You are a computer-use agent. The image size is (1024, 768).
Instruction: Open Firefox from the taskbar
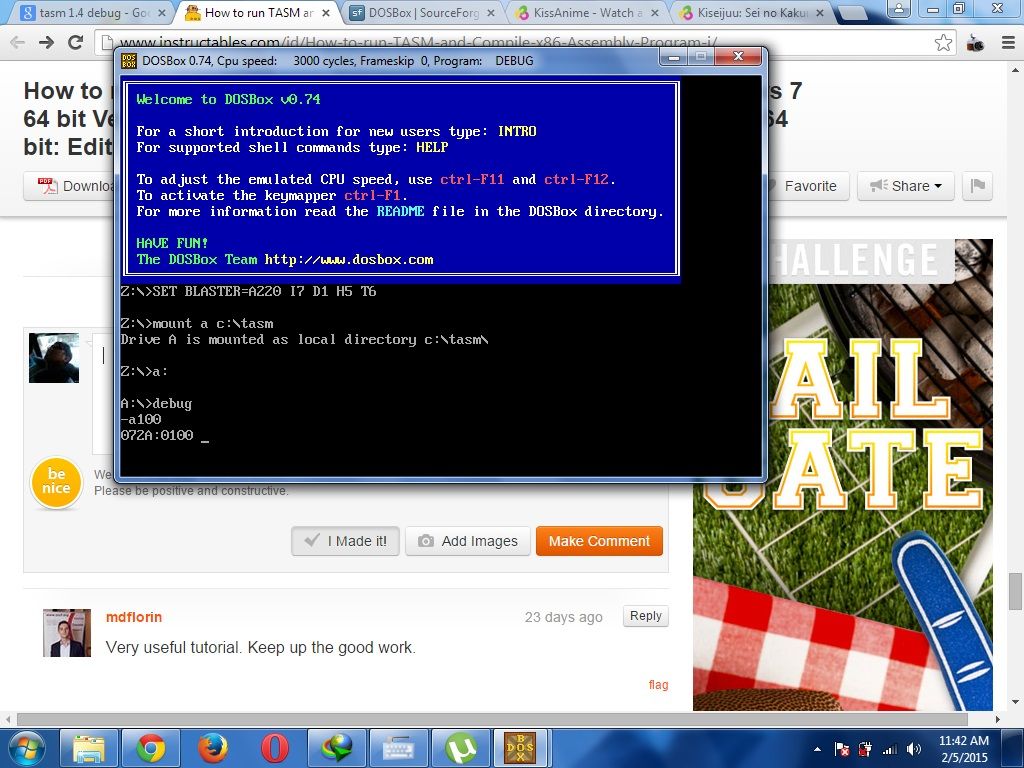[212, 748]
